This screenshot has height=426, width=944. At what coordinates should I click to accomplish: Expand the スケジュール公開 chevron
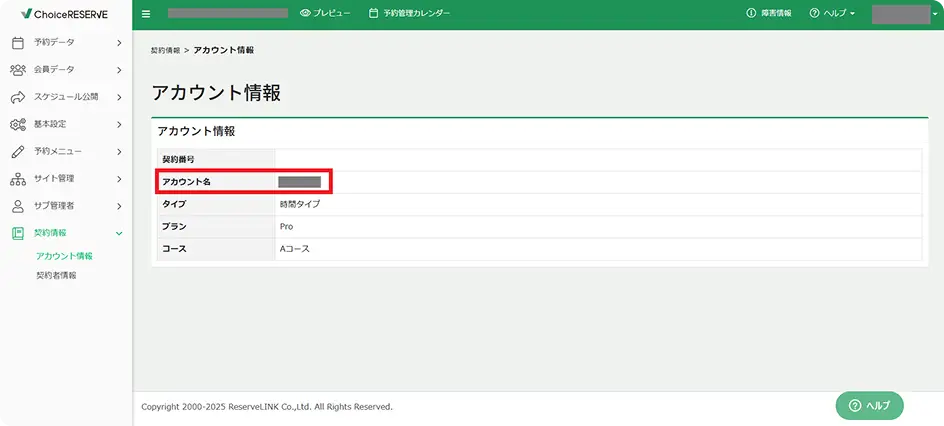119,97
